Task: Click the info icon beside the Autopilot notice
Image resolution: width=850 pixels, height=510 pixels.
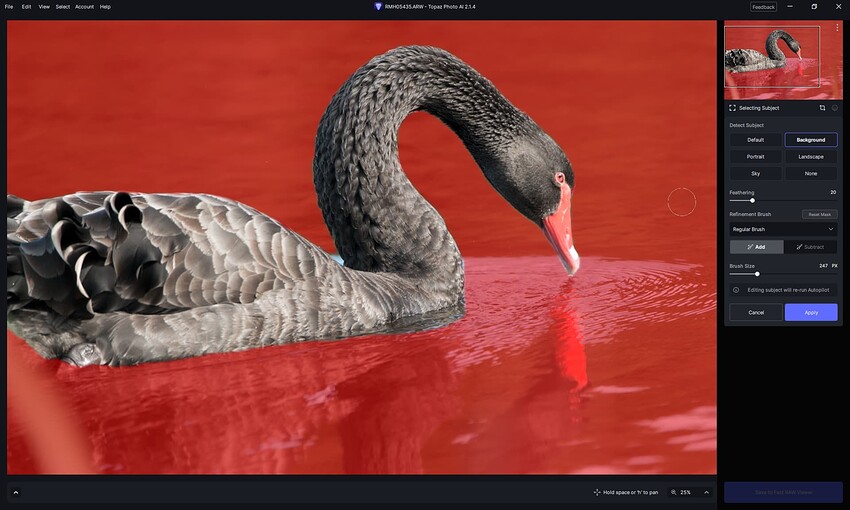Action: [x=736, y=290]
